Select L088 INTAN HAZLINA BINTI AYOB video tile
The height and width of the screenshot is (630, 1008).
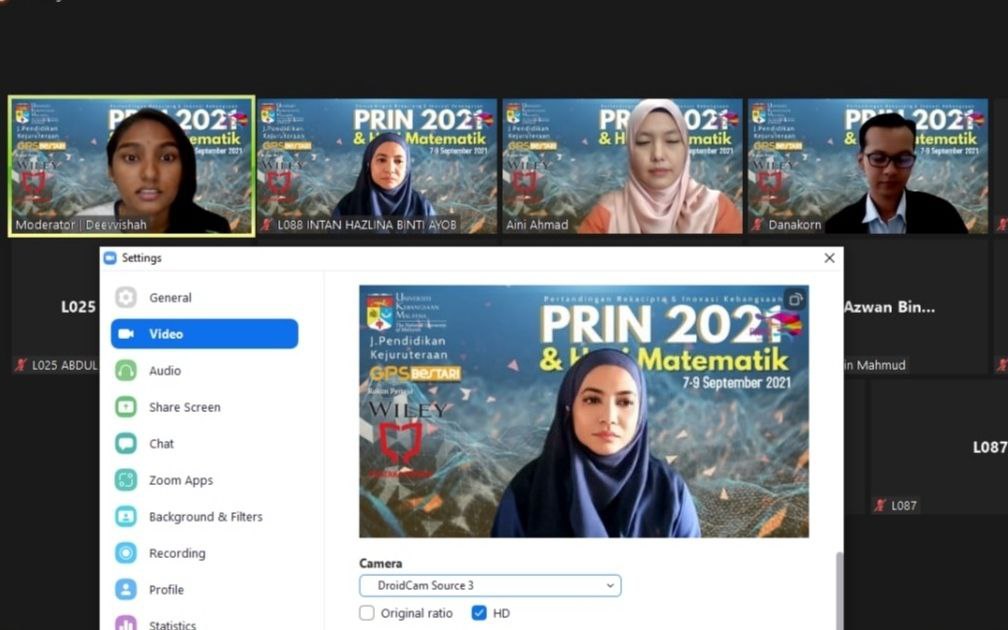tap(377, 166)
